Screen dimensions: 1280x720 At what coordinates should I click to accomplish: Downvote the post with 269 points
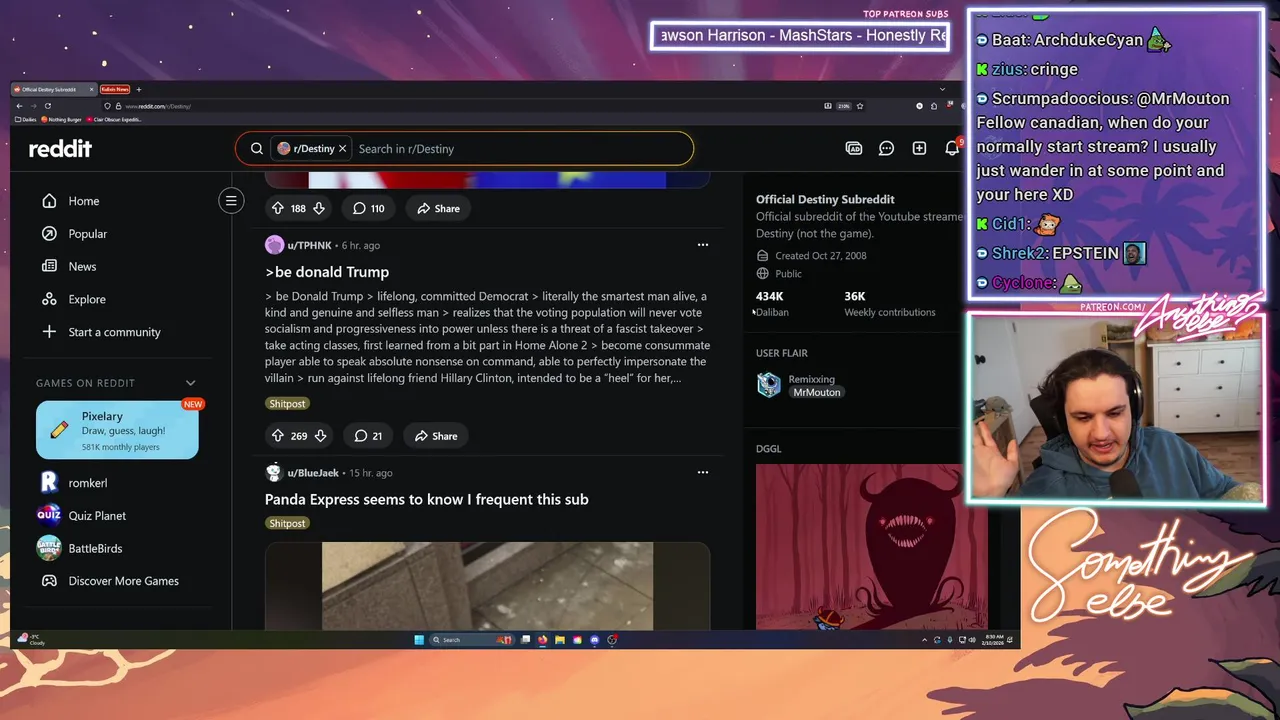(x=320, y=436)
